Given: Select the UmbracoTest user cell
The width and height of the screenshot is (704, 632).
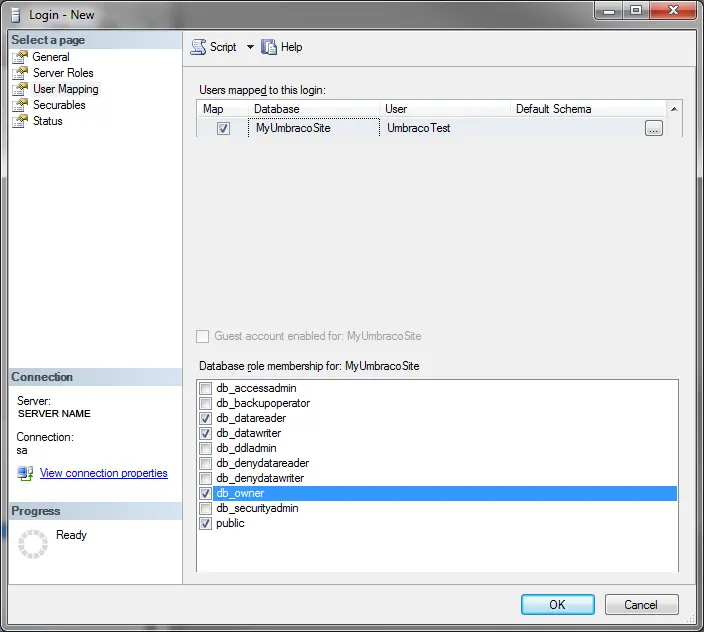Looking at the screenshot, I should (x=445, y=128).
